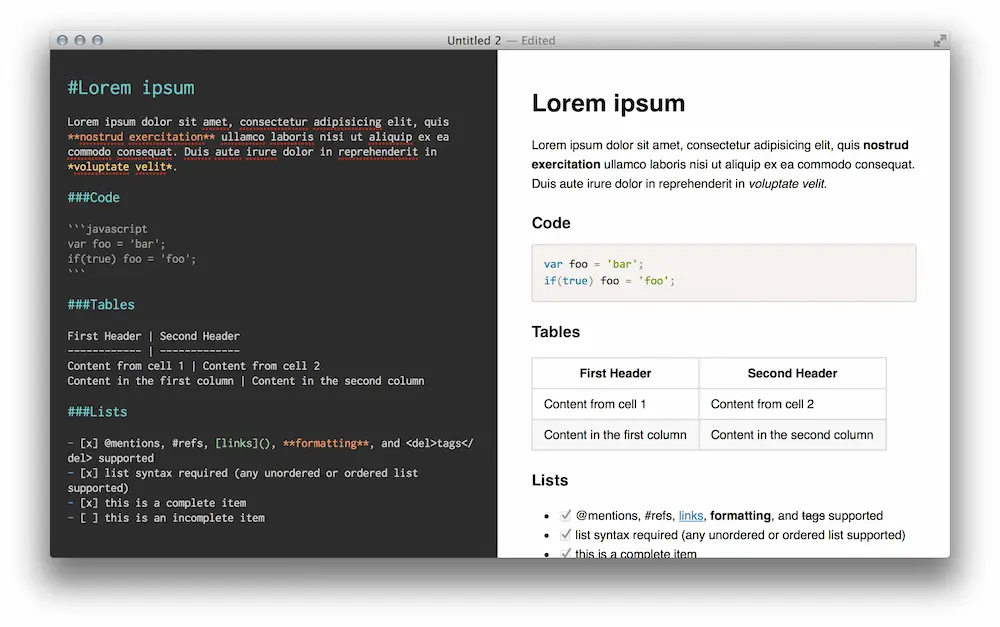
Task: Place cursor in the "#Lorem ipsum" editor heading
Action: [x=131, y=88]
